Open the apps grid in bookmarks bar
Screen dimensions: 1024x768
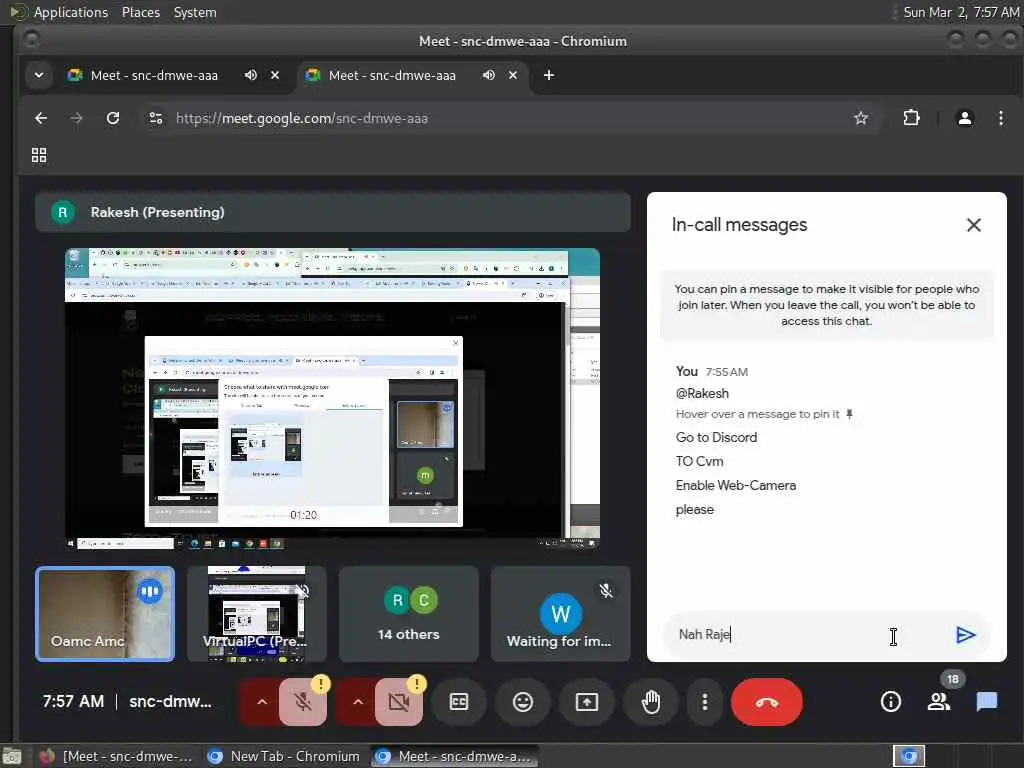39,155
